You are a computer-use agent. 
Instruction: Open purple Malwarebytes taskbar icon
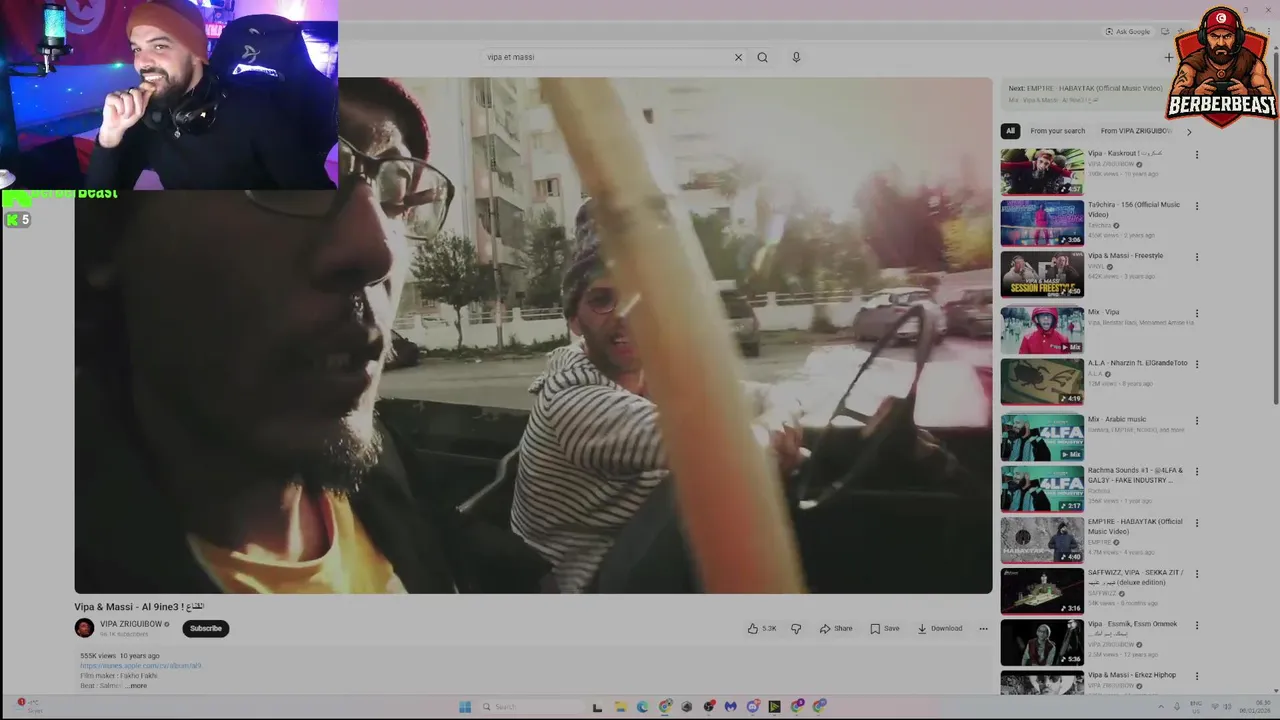tap(731, 707)
